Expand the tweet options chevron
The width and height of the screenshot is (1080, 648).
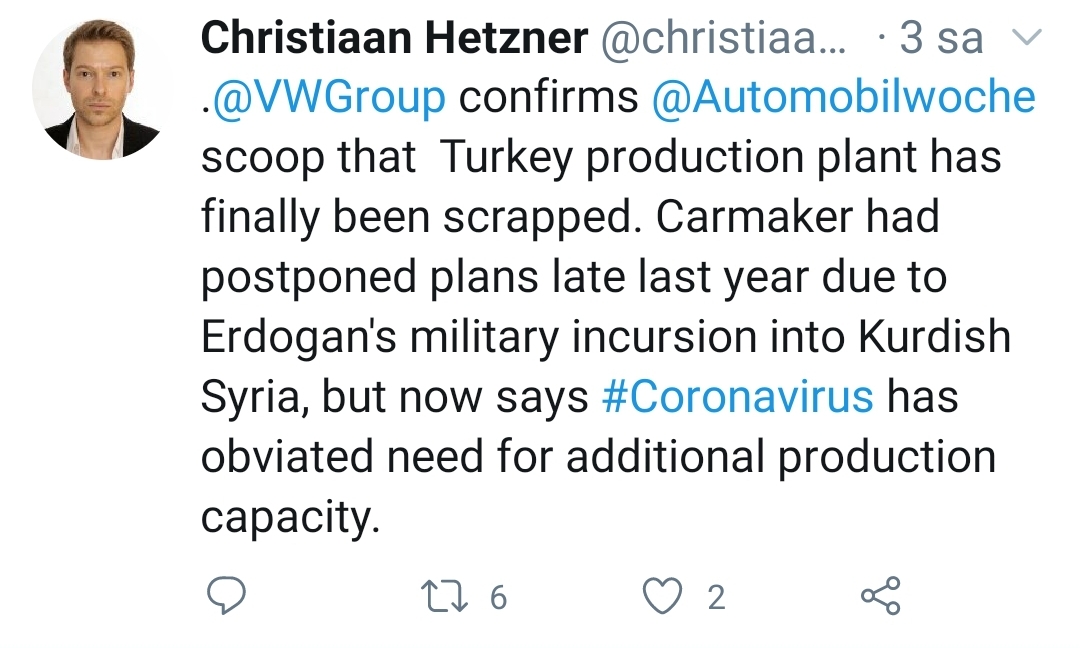pyautogui.click(x=1026, y=39)
